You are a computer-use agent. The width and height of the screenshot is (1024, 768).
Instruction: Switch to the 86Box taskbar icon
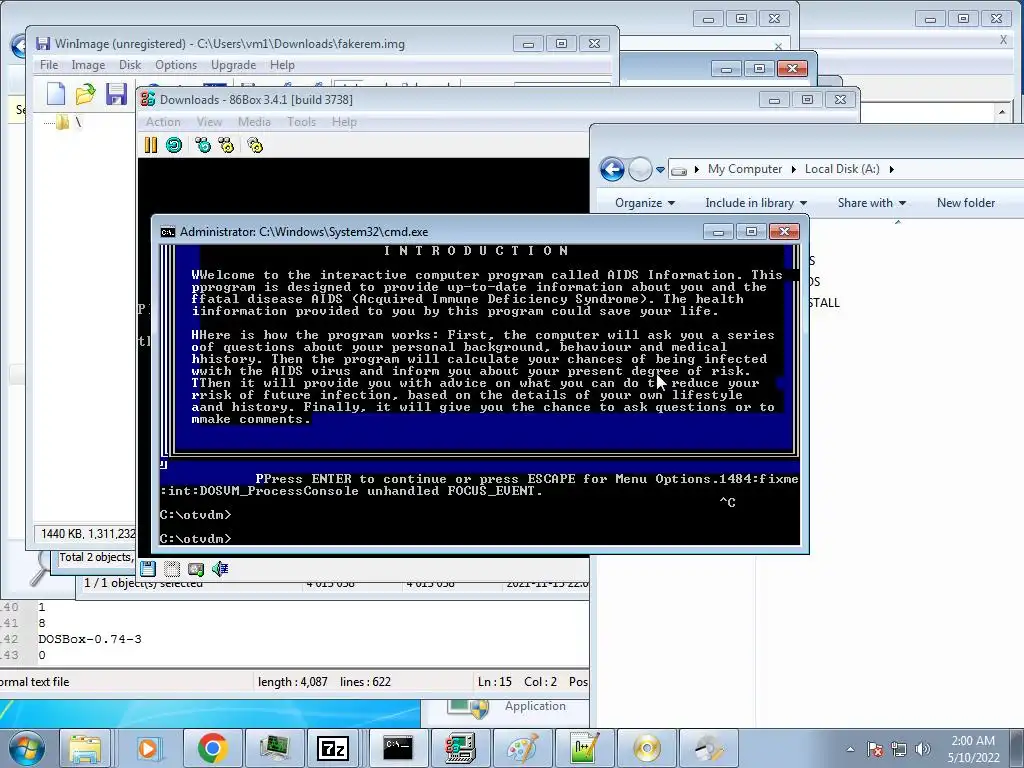460,748
